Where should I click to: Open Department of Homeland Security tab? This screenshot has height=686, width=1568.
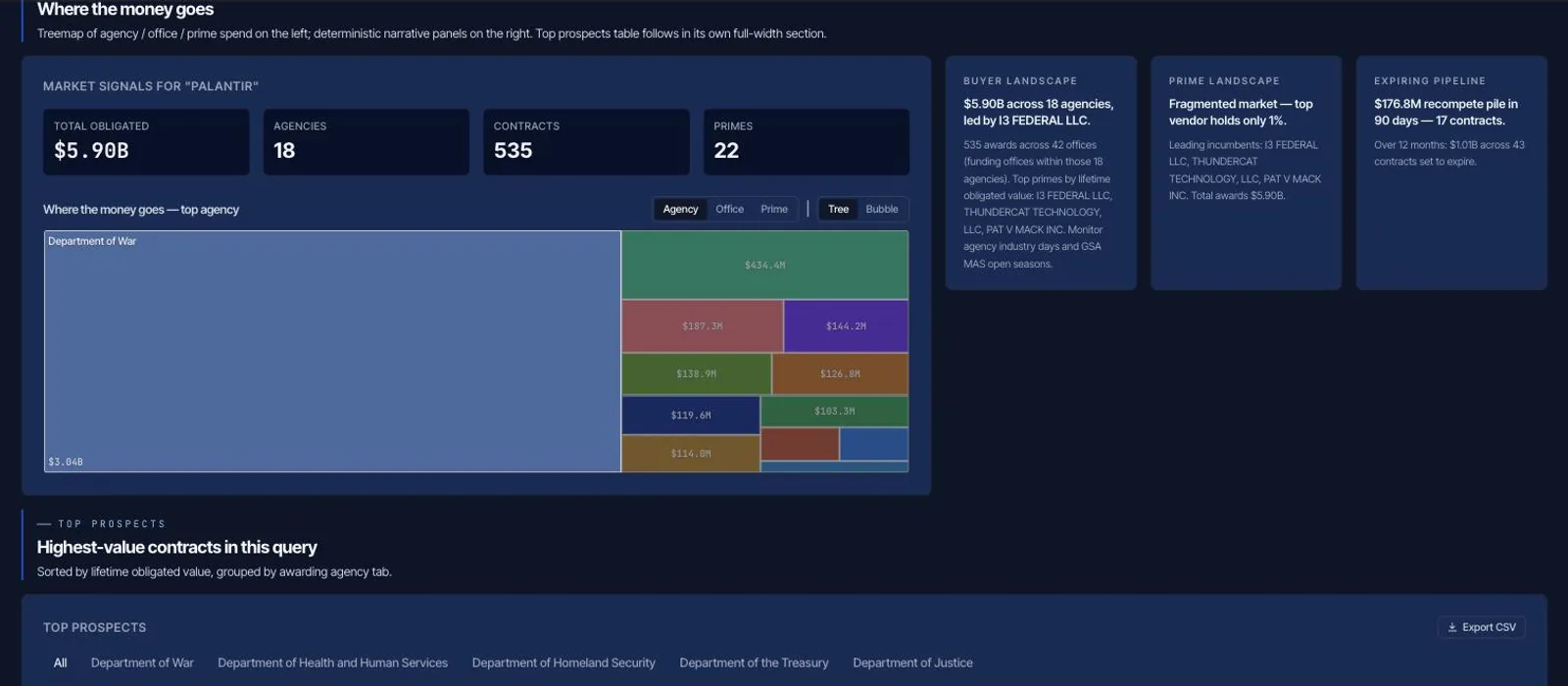coord(563,662)
